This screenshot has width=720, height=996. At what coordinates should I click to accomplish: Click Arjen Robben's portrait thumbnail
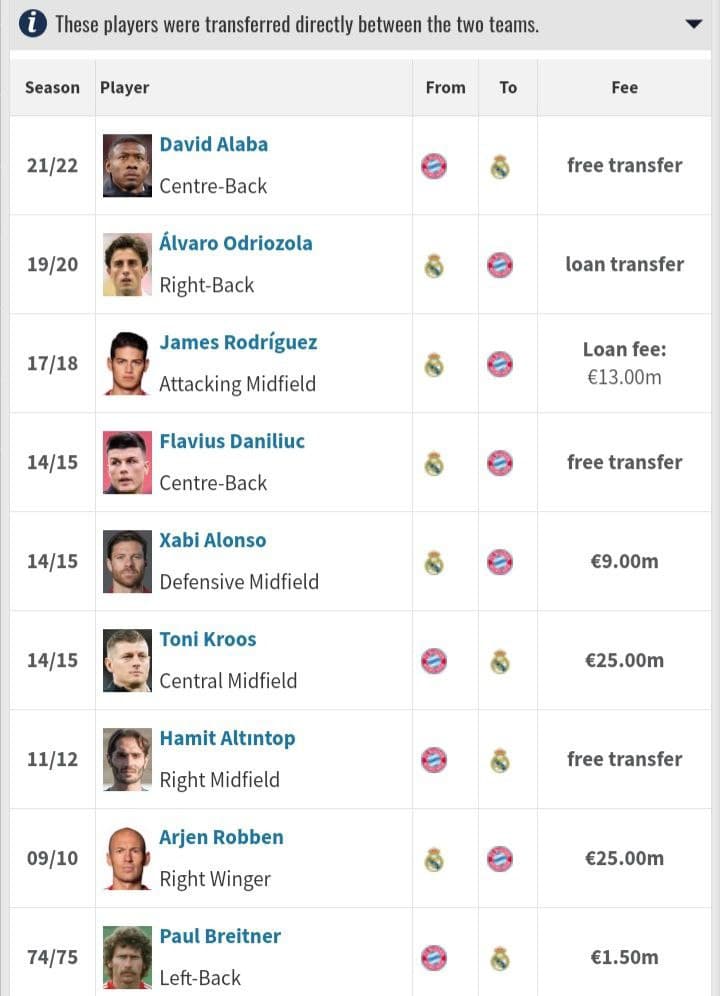[127, 858]
